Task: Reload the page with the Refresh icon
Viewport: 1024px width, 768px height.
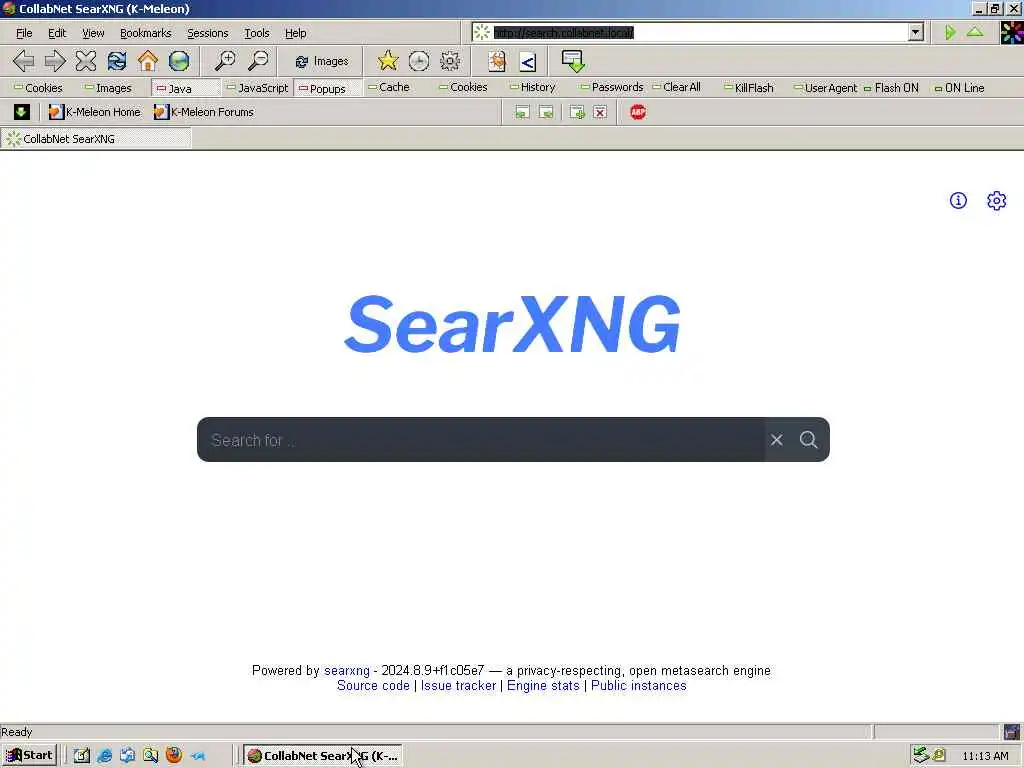Action: tap(117, 61)
